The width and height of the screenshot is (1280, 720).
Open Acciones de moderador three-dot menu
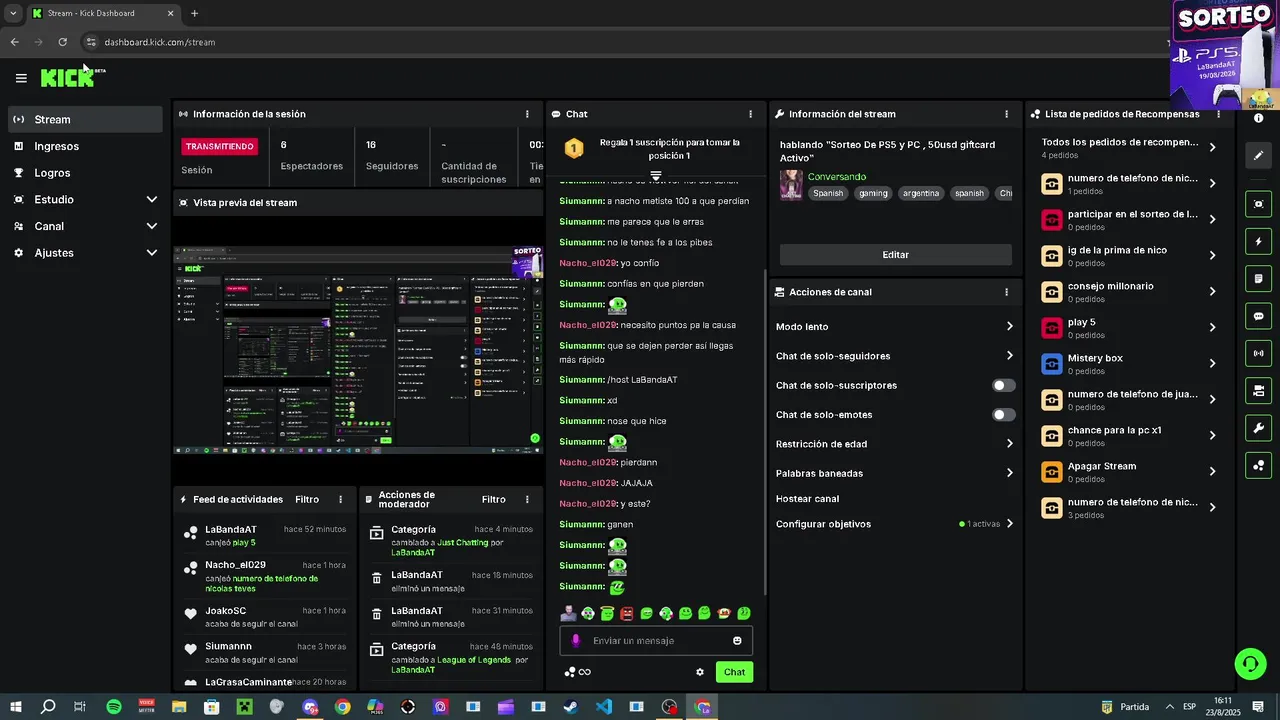tap(527, 499)
